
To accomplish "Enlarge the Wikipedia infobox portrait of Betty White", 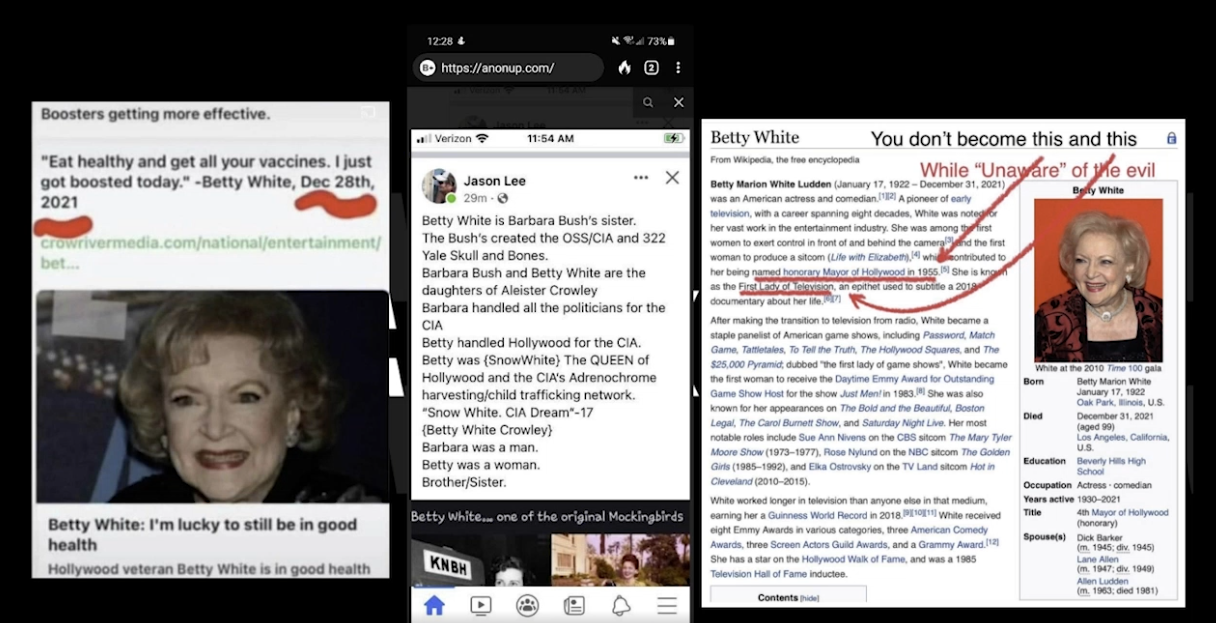I will pyautogui.click(x=1098, y=279).
